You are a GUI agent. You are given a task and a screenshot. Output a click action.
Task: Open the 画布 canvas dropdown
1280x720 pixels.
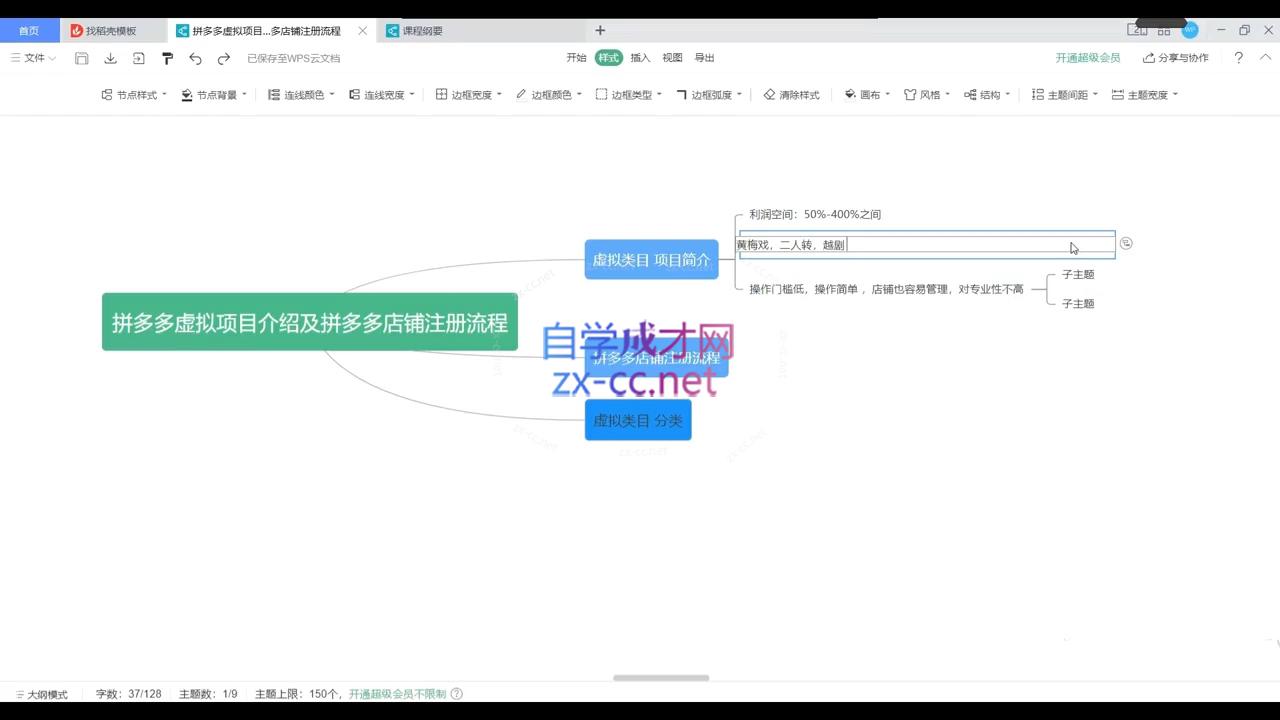click(x=867, y=95)
